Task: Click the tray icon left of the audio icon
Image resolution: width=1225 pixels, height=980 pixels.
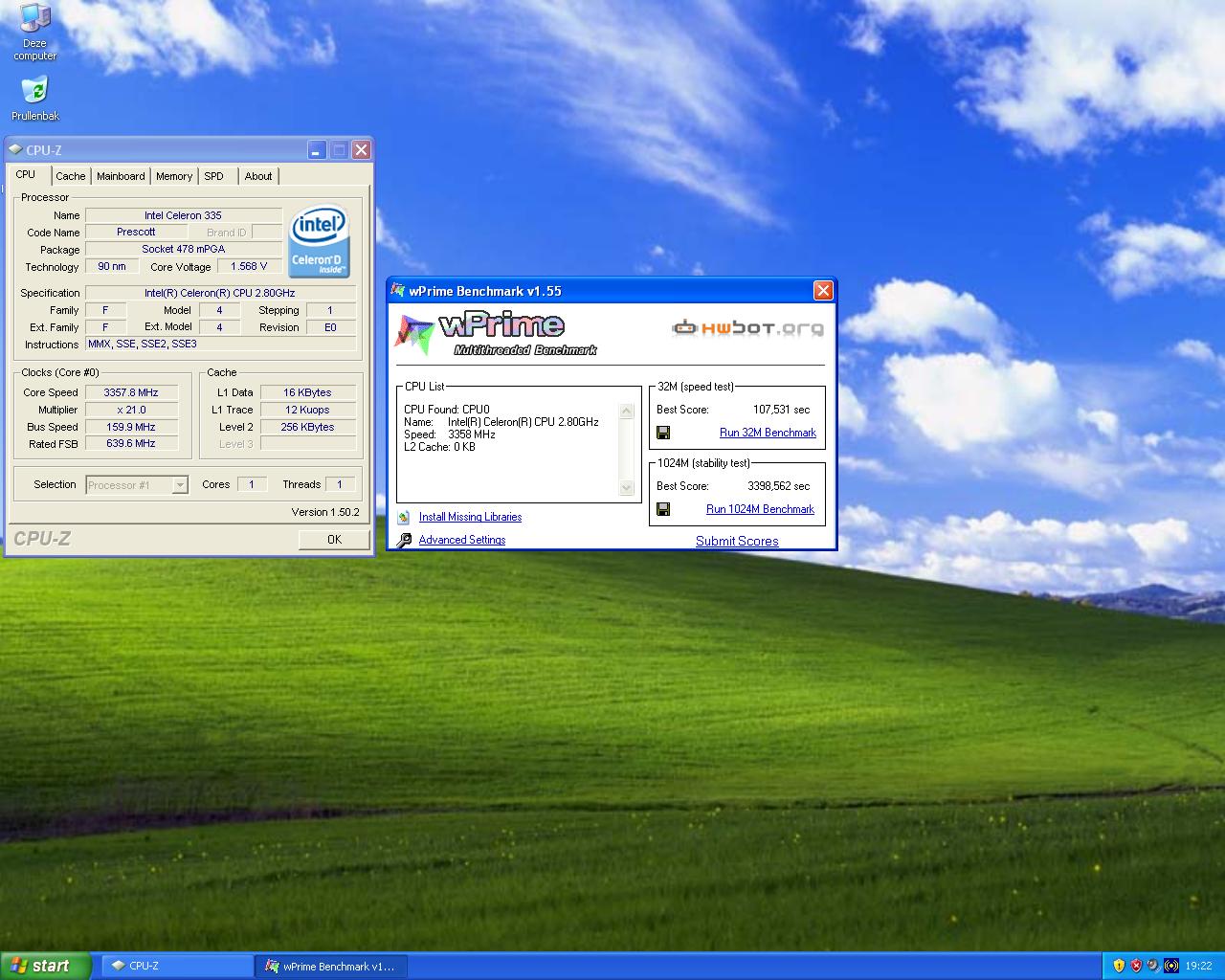Action: (1153, 966)
